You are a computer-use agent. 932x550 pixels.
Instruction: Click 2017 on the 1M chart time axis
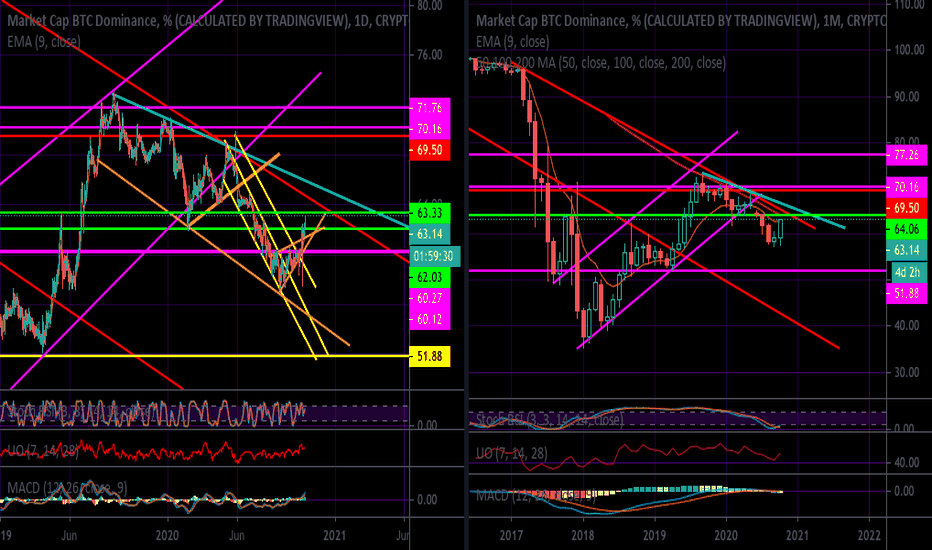pos(511,536)
